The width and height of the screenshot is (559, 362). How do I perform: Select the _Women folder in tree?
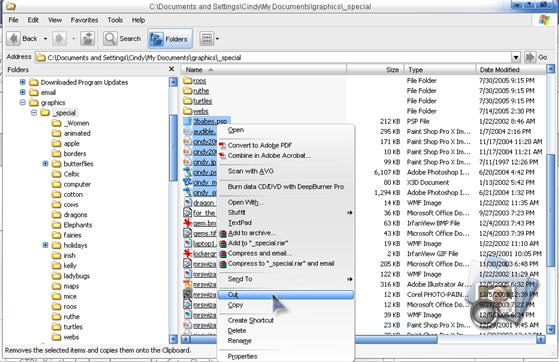tap(76, 123)
